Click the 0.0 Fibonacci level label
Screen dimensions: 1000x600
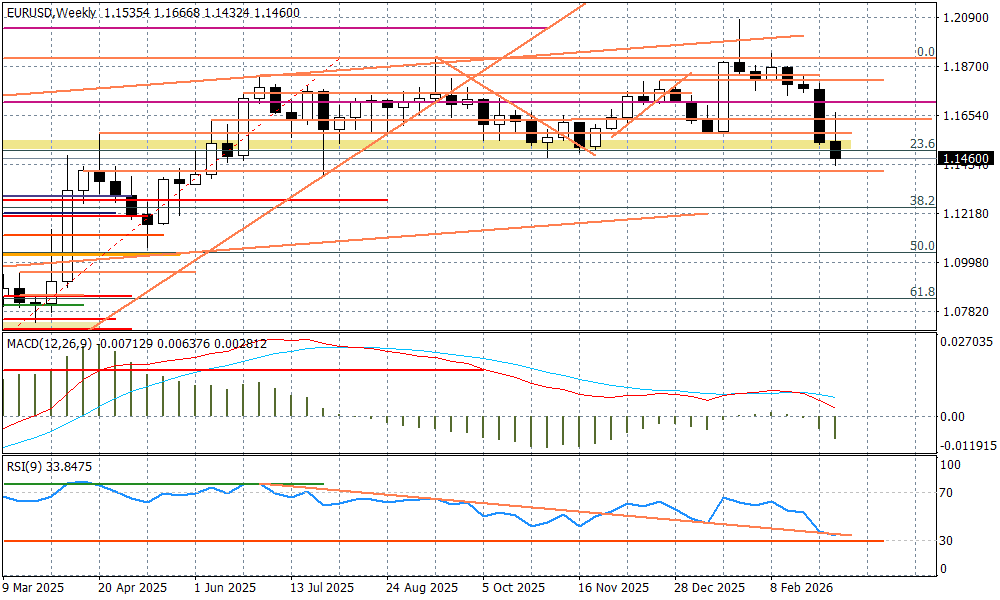pos(926,52)
